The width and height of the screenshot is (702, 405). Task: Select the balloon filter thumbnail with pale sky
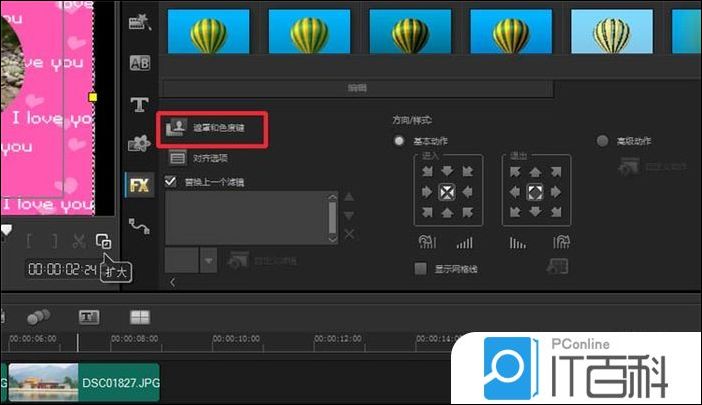pos(612,32)
